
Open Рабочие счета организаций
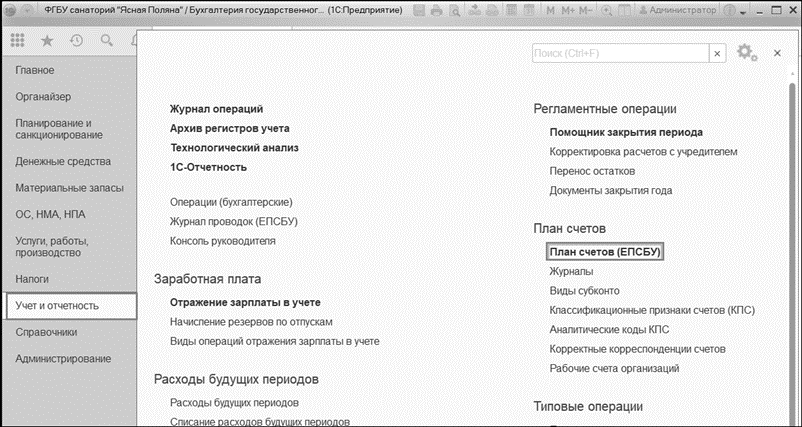614,369
